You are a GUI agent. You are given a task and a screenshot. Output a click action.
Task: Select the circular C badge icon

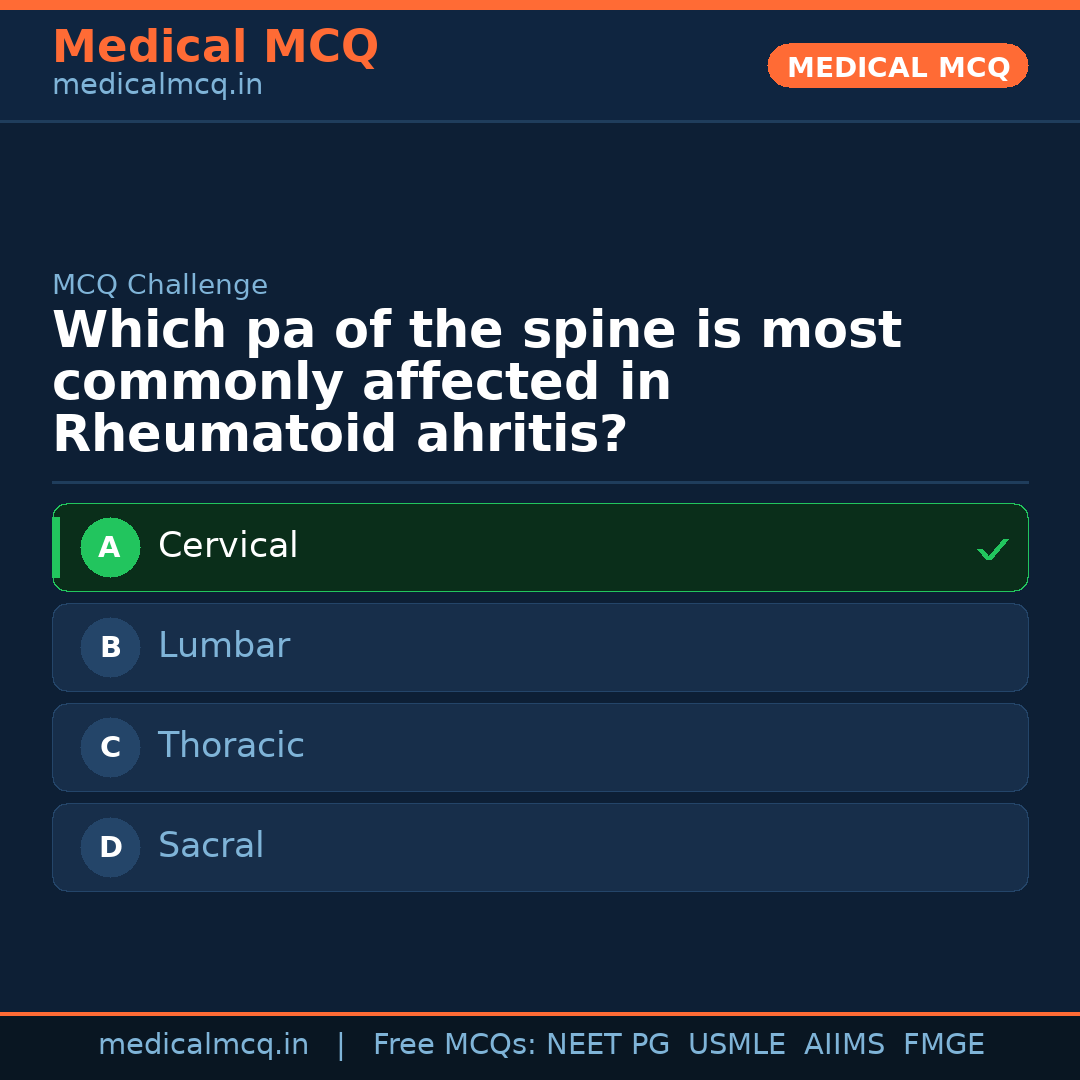(x=110, y=747)
